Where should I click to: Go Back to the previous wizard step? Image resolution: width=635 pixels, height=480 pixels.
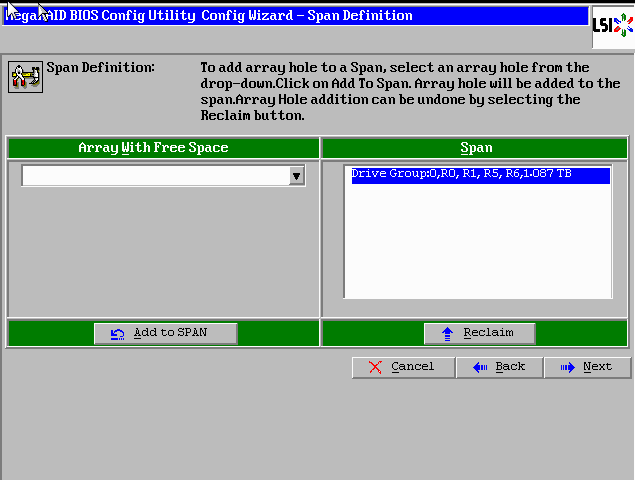(499, 367)
